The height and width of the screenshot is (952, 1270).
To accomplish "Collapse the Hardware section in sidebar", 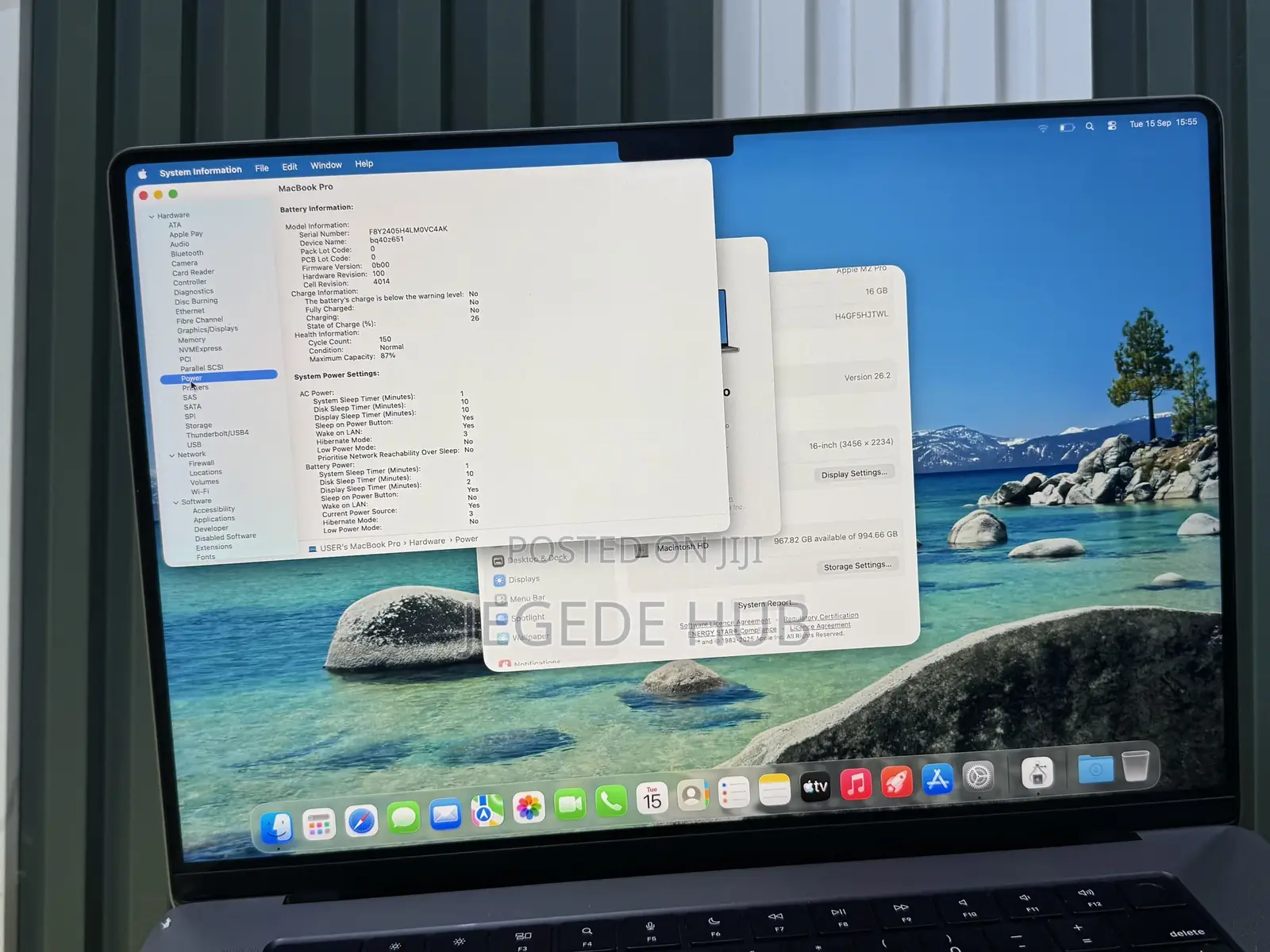I will pos(152,216).
